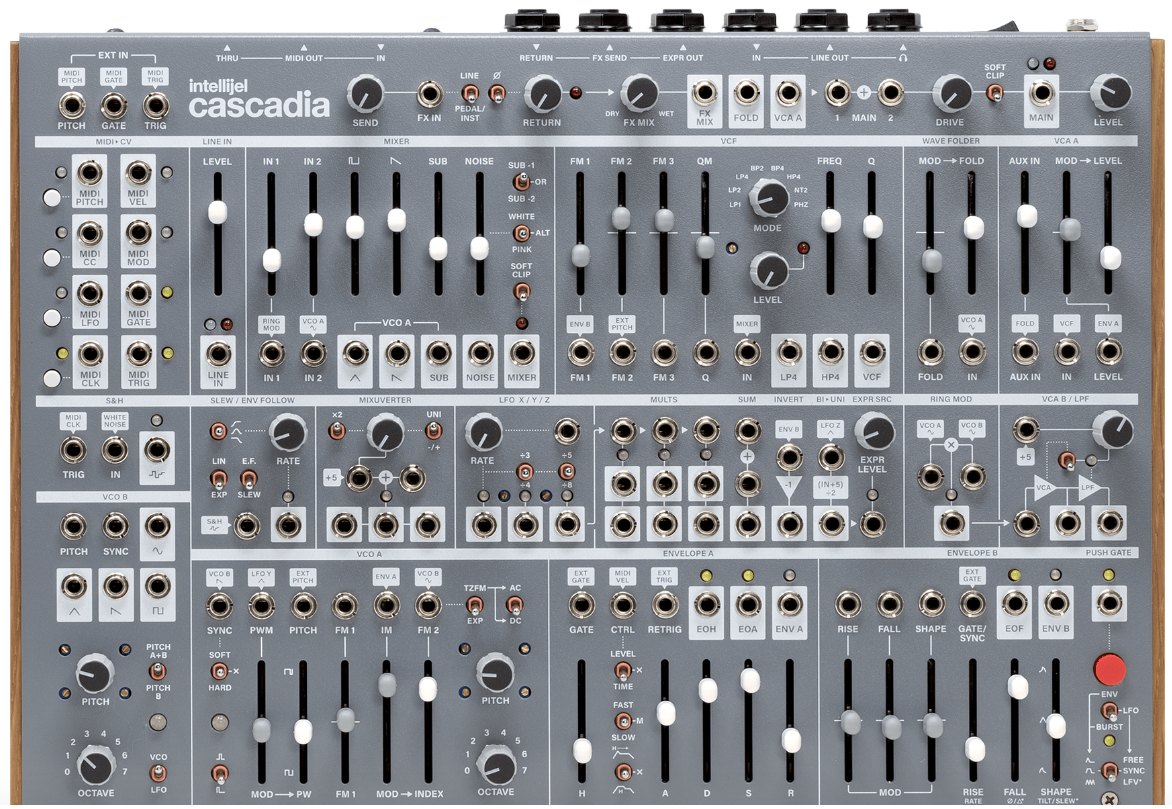1172x809 pixels.
Task: Click the mixer SUB slider cap
Action: point(438,248)
